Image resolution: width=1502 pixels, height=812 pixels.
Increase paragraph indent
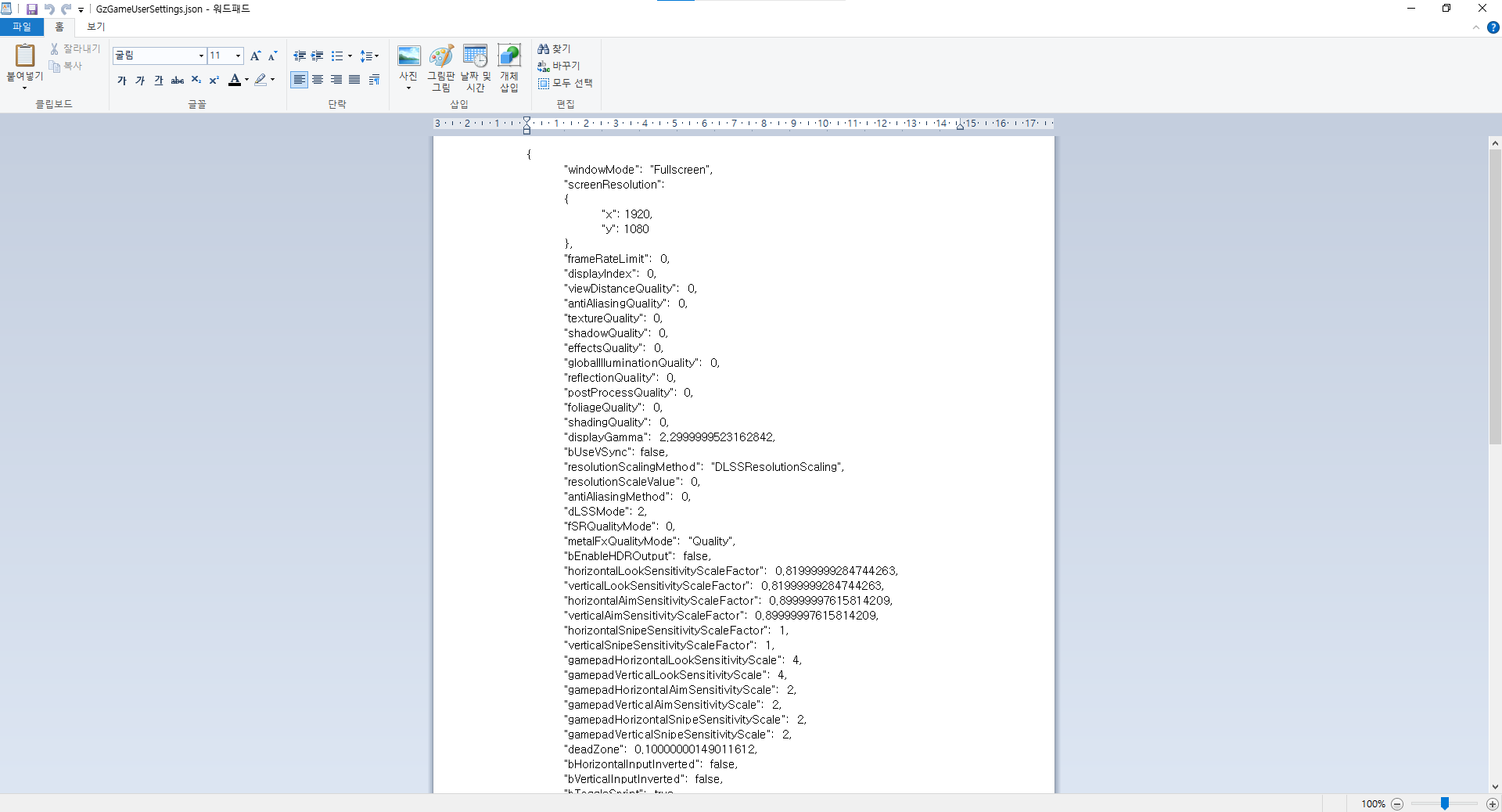[317, 56]
